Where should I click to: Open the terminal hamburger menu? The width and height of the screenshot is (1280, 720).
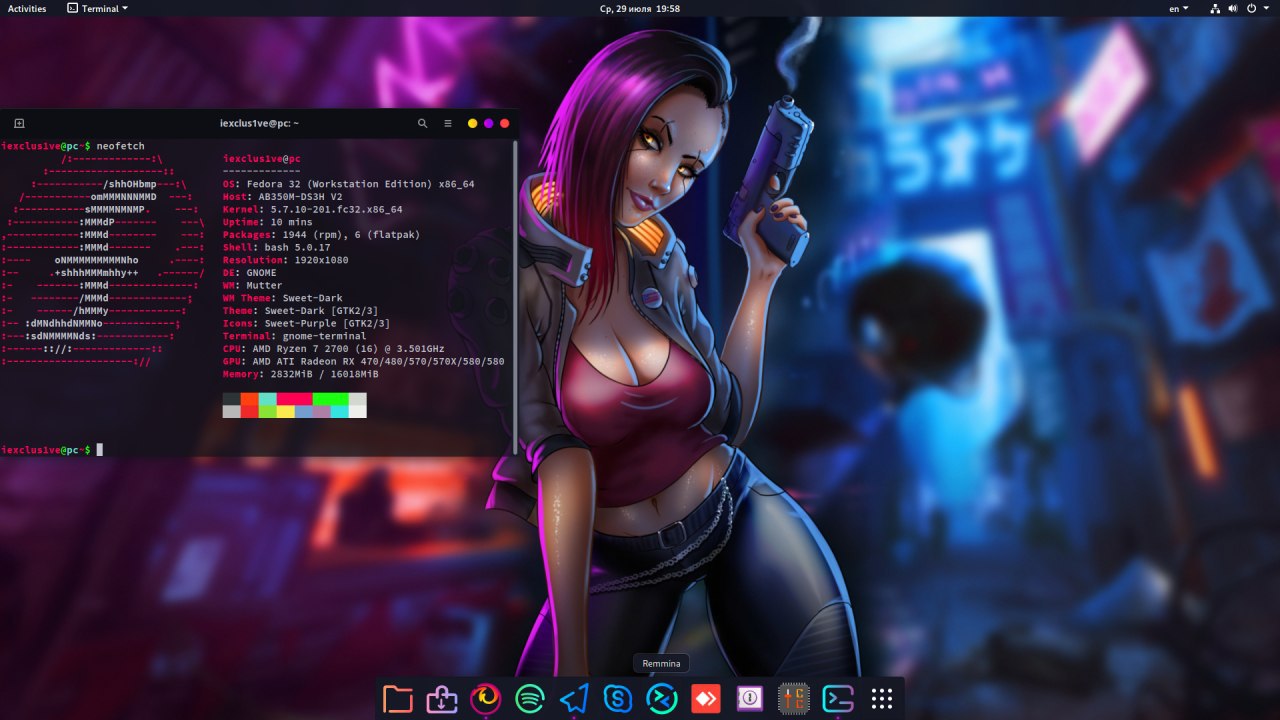coord(448,123)
